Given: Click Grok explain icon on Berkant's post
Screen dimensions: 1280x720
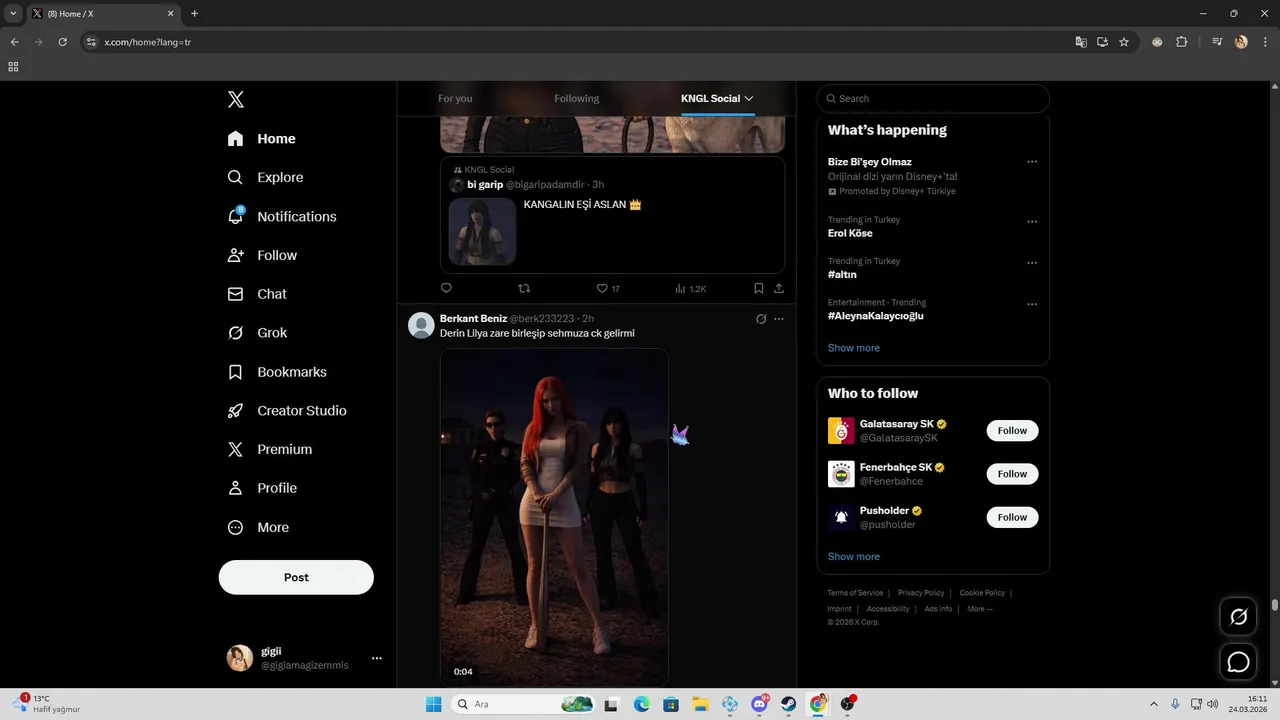Looking at the screenshot, I should click(761, 319).
